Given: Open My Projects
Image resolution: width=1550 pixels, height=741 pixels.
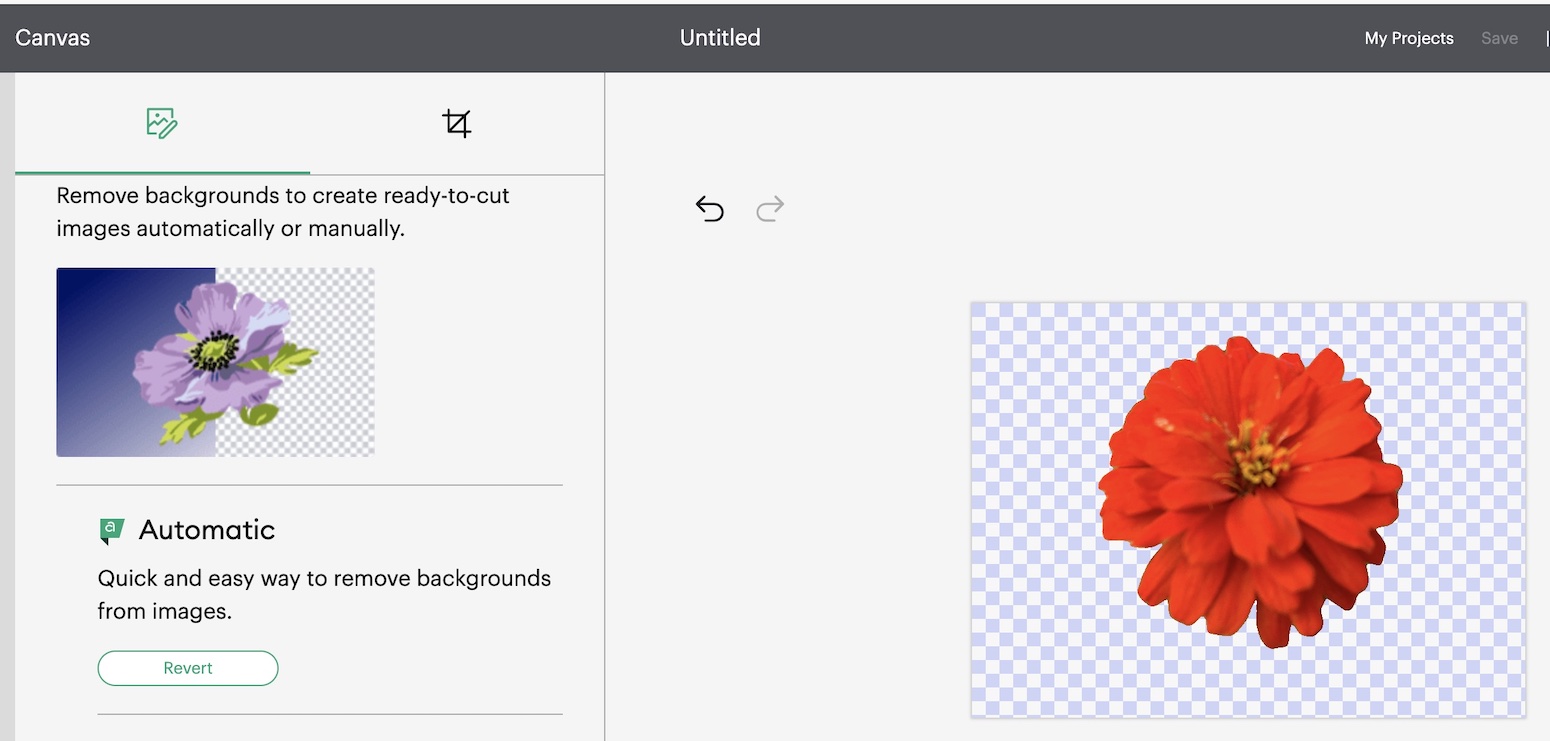Looking at the screenshot, I should coord(1409,38).
